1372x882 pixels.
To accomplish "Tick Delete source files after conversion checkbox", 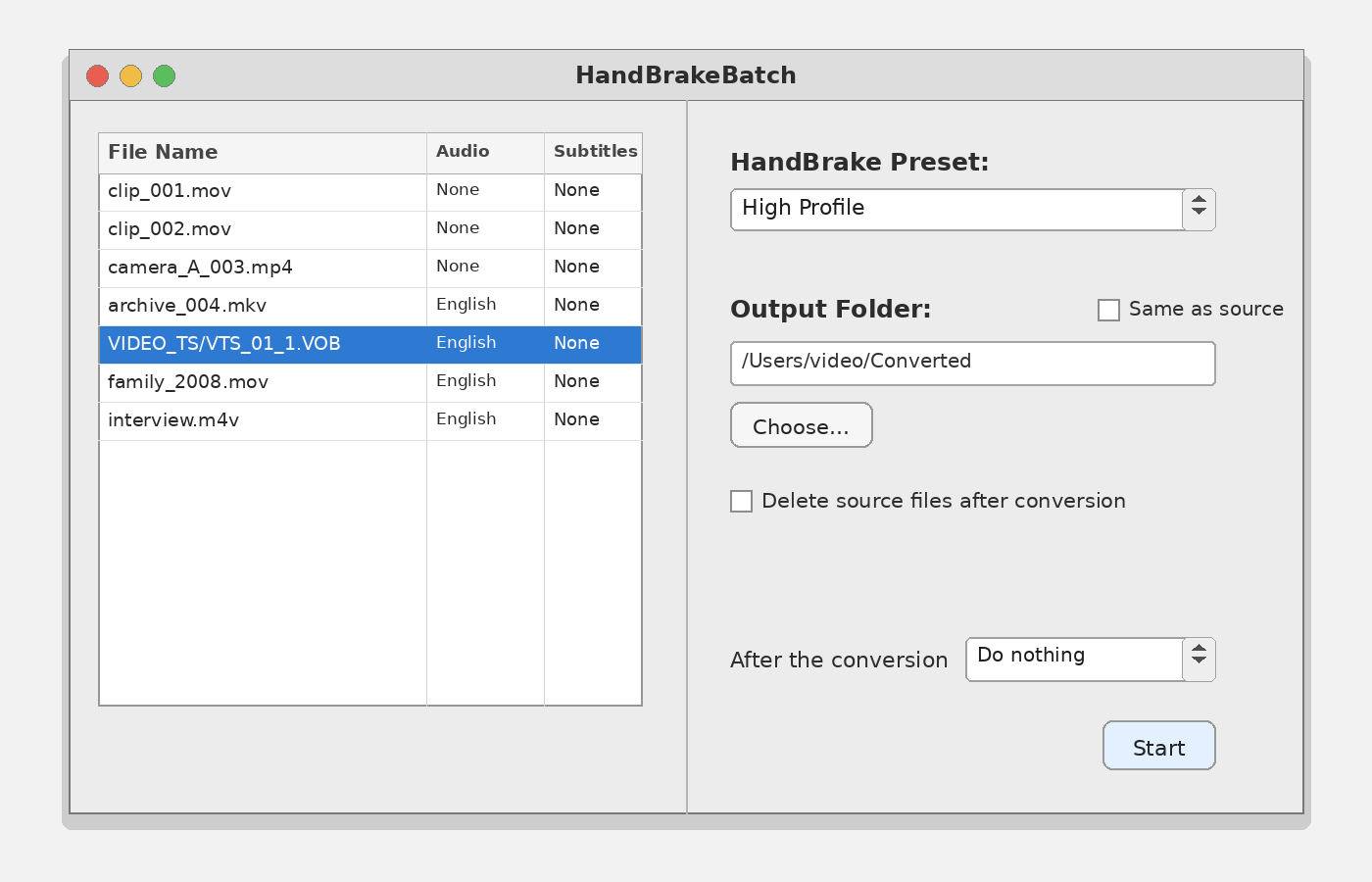I will click(x=742, y=501).
